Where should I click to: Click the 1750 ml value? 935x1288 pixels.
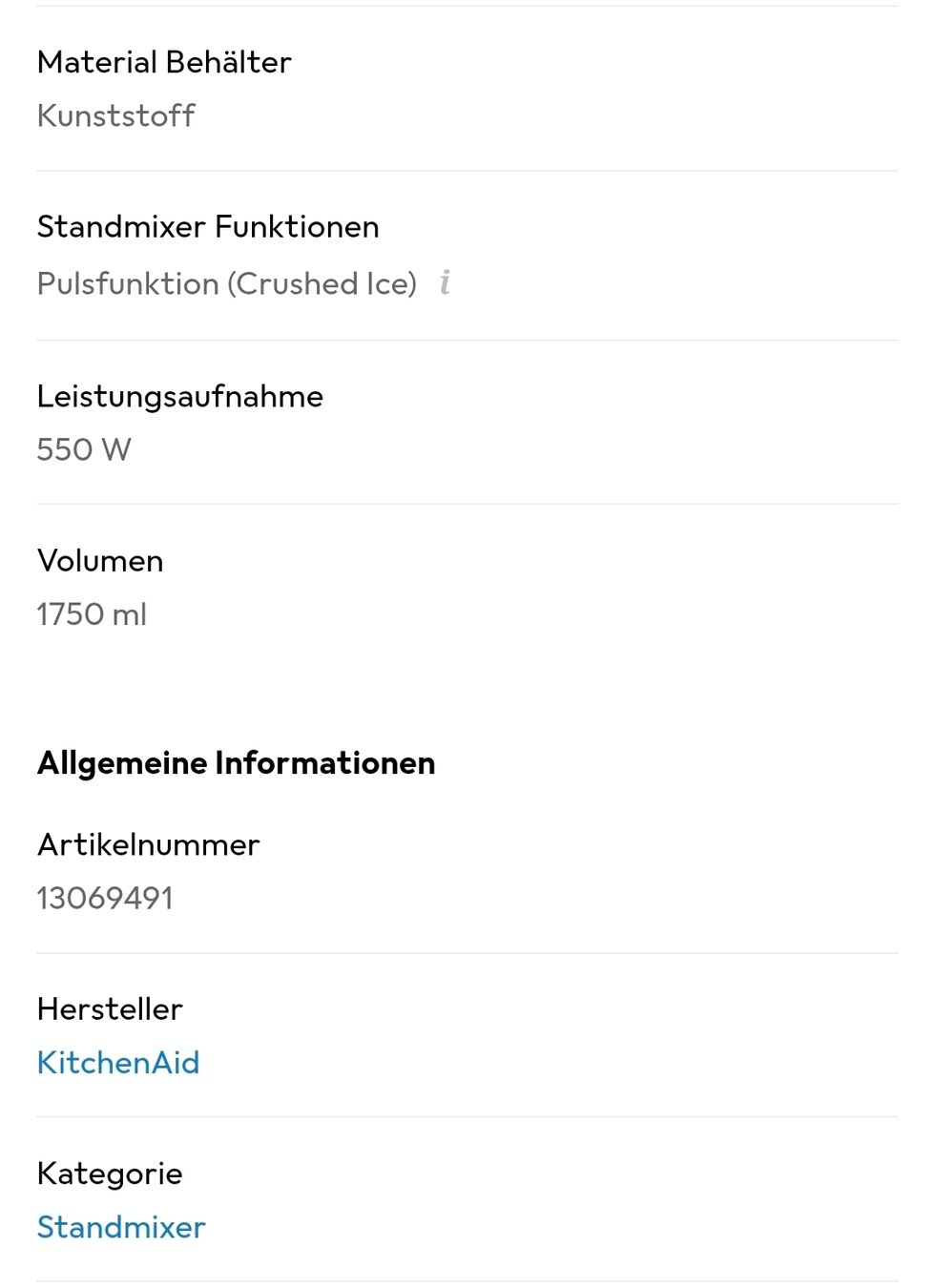[x=92, y=613]
